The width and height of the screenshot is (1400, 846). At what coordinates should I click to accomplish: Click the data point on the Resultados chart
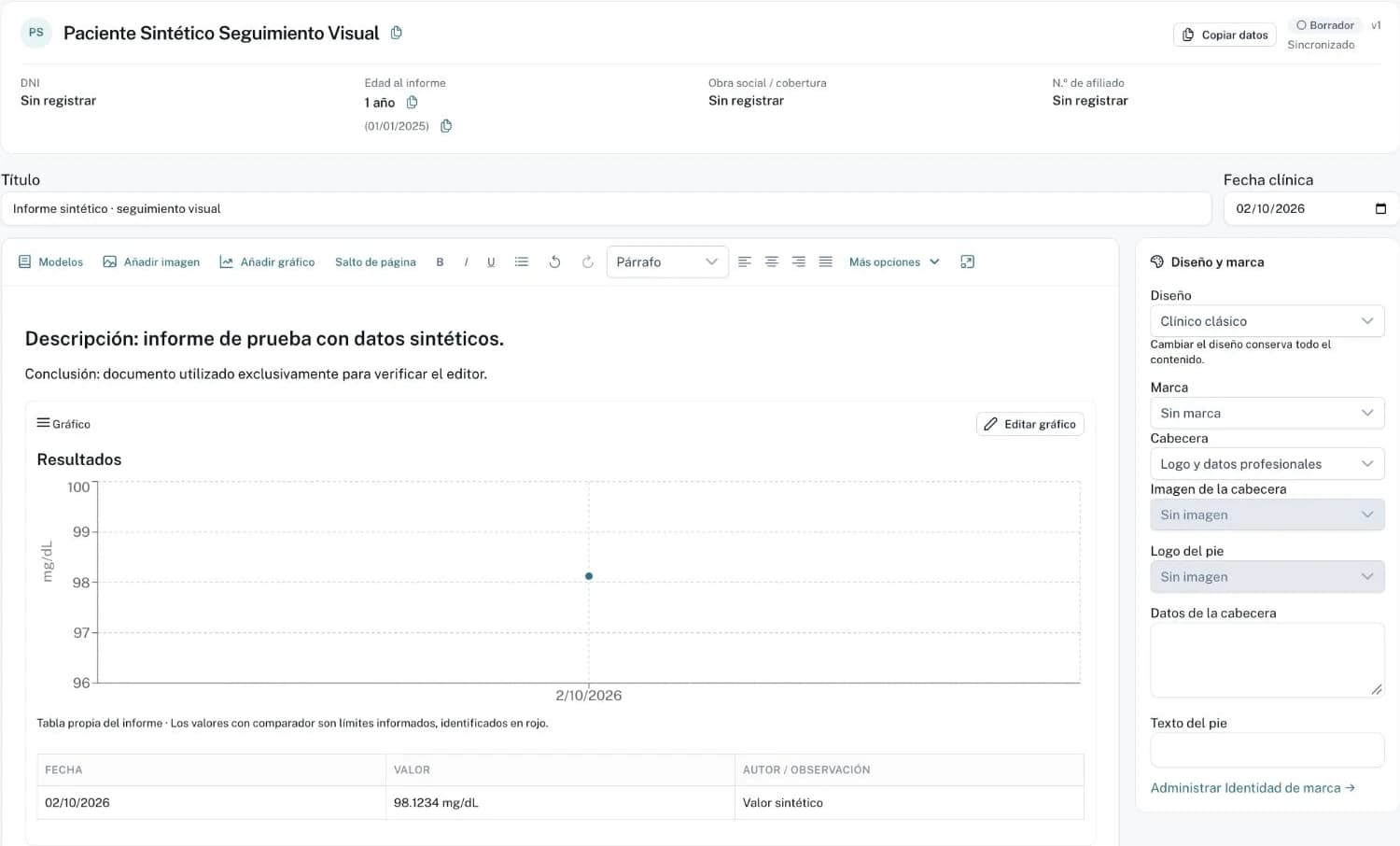click(x=589, y=576)
